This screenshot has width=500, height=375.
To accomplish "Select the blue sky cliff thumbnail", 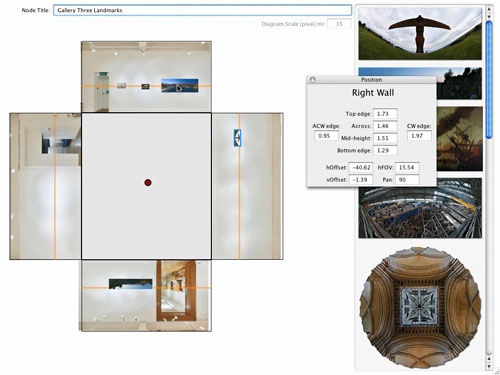I will [459, 83].
